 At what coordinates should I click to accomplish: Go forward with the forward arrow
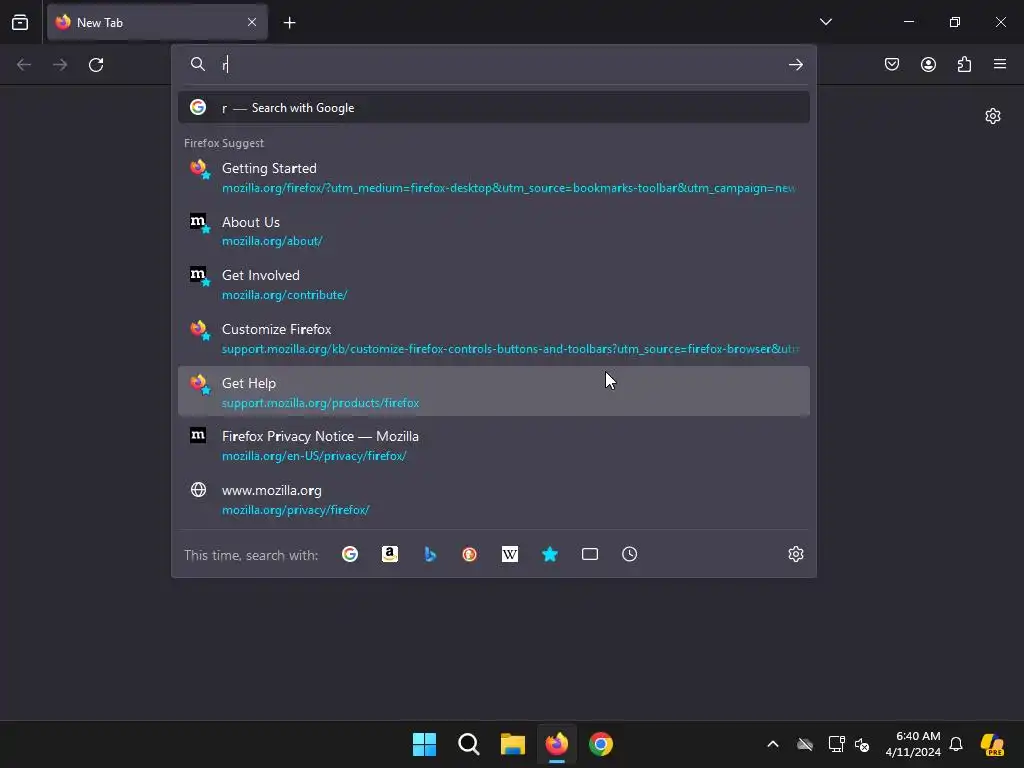pos(60,65)
